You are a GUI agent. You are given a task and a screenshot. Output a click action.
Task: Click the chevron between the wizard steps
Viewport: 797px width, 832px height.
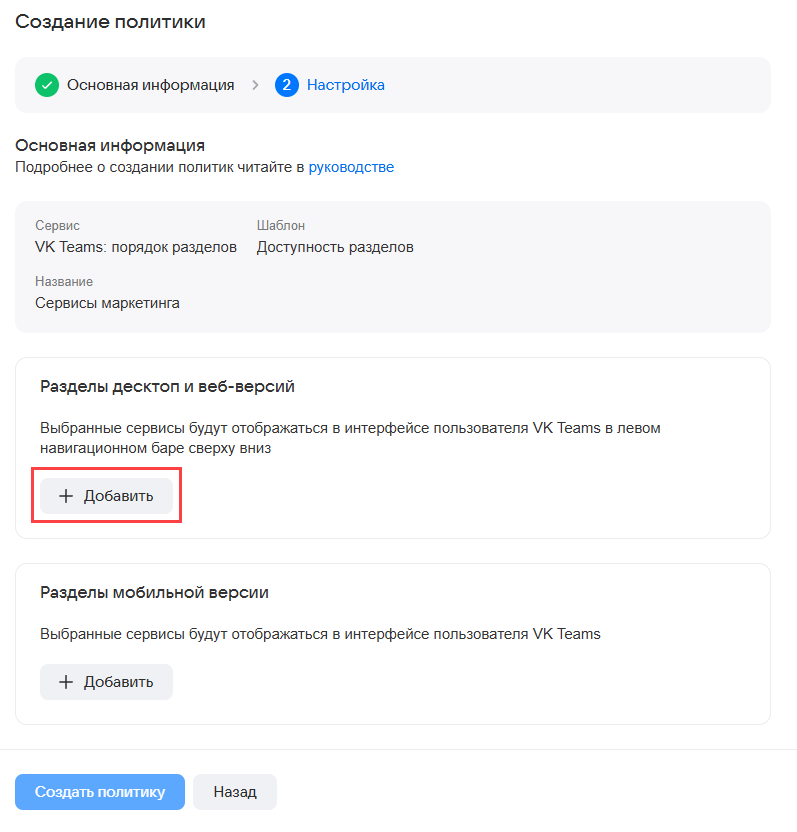pos(256,85)
